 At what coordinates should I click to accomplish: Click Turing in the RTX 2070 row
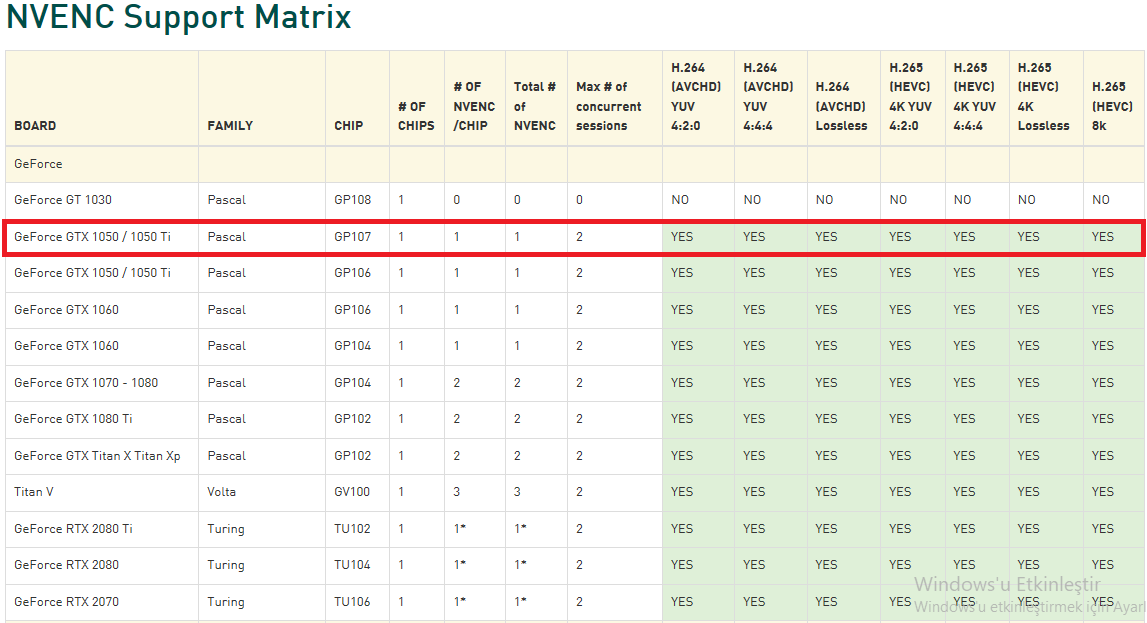tap(226, 602)
